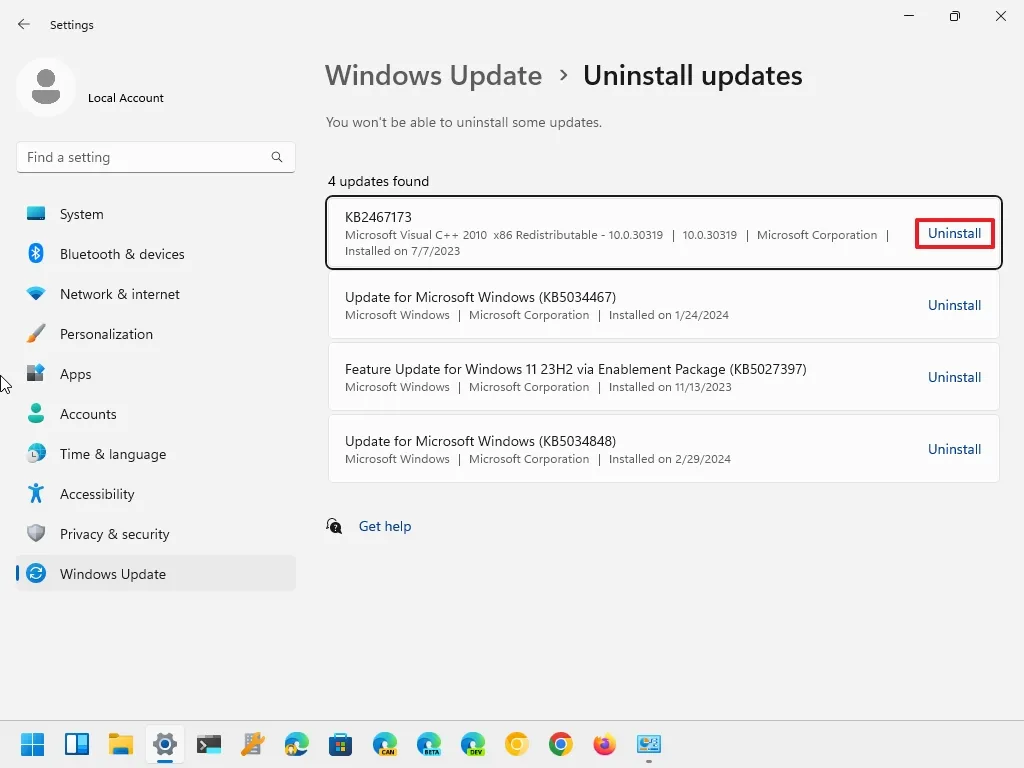Open Accounts settings in the sidebar
This screenshot has height=768, width=1024.
88,414
